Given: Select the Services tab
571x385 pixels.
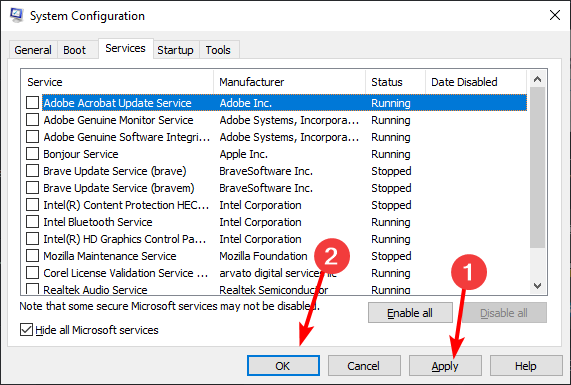Looking at the screenshot, I should (125, 48).
